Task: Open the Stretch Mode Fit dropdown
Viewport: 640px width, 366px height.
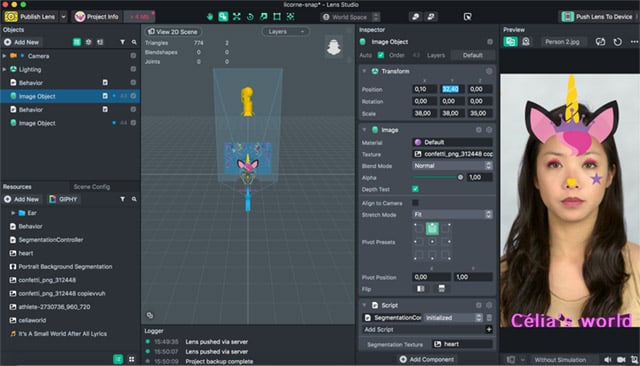Action: [x=452, y=214]
